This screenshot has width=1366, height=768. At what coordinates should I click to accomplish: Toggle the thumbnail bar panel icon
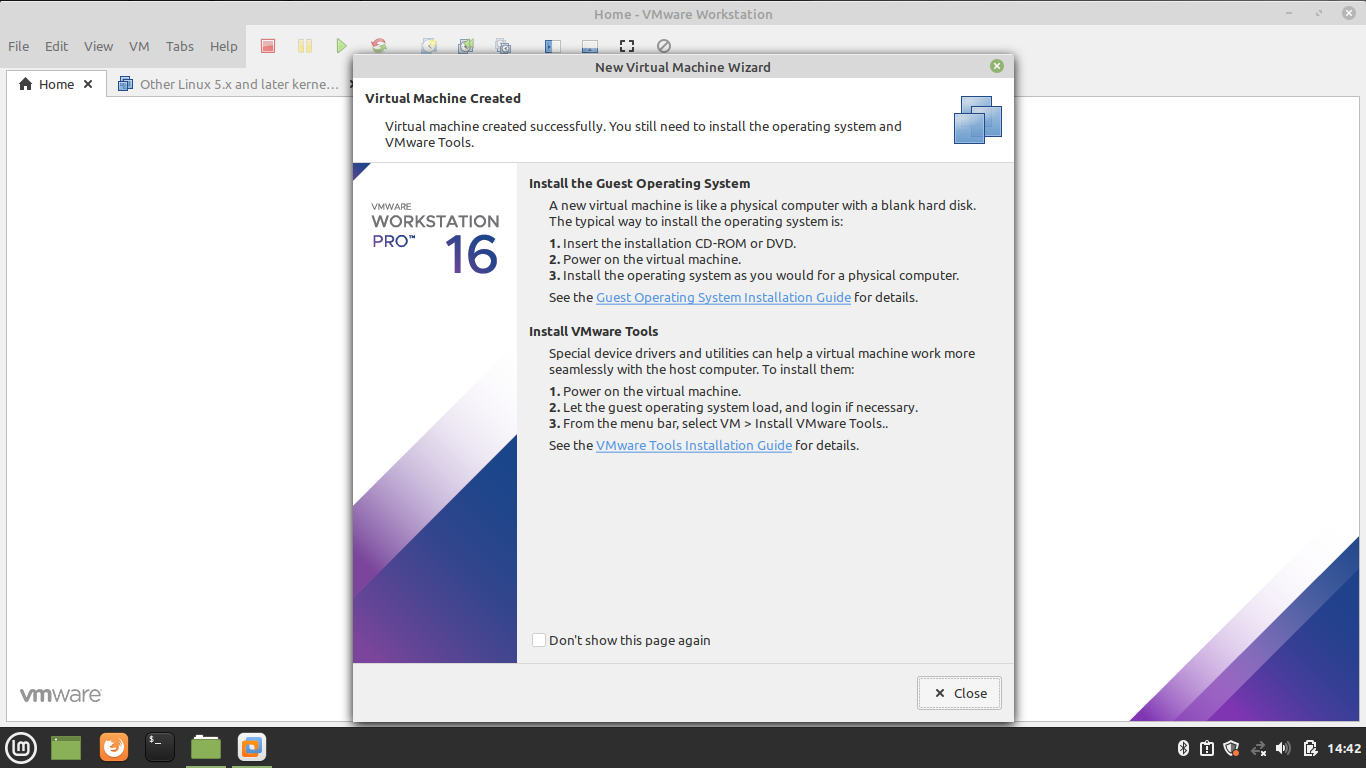point(589,46)
